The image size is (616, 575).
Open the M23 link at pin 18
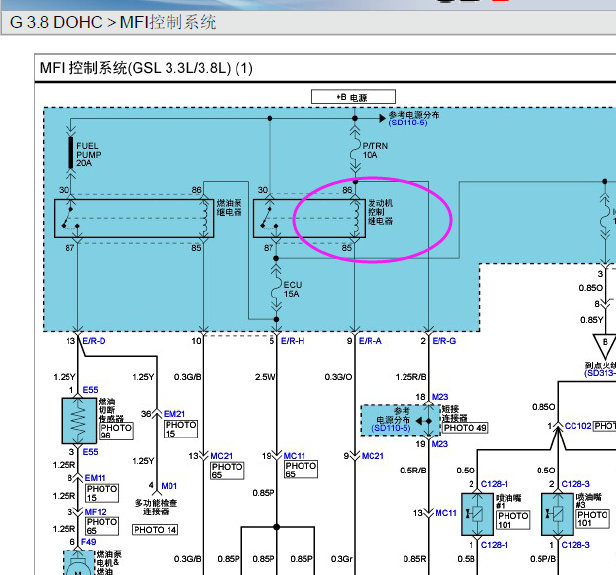[x=440, y=397]
